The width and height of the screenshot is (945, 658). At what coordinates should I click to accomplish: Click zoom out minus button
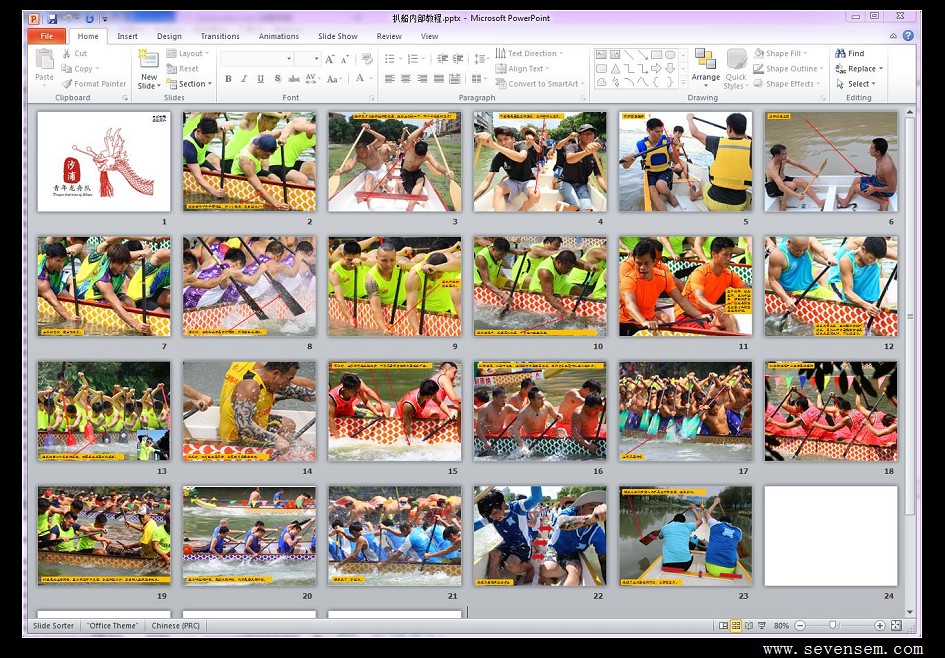[800, 626]
